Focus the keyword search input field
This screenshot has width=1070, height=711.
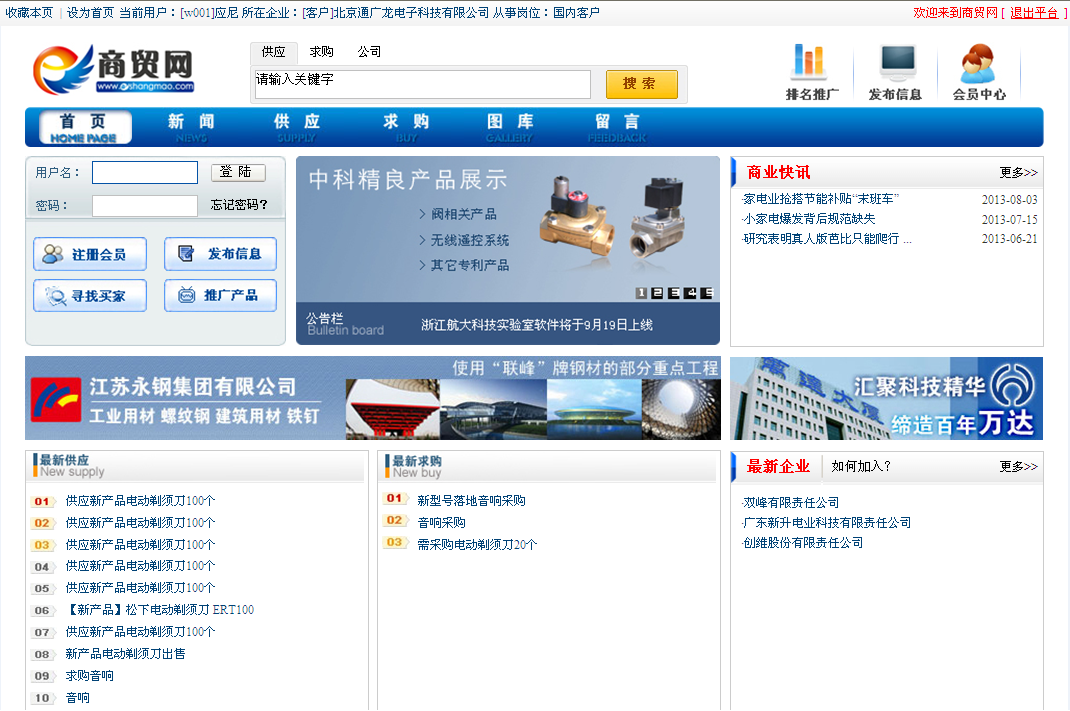(x=422, y=85)
